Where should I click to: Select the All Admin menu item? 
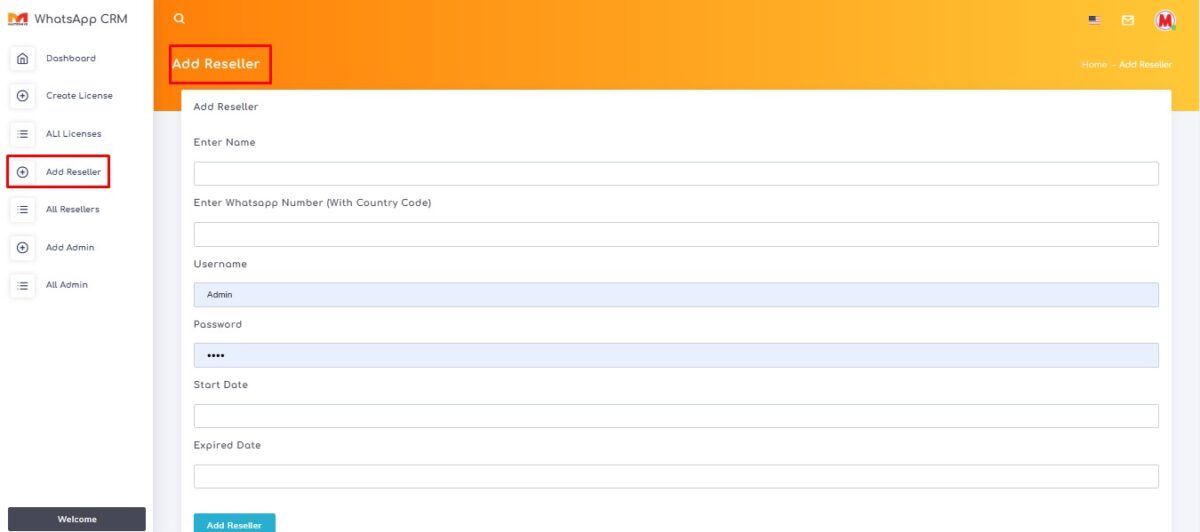(x=67, y=286)
